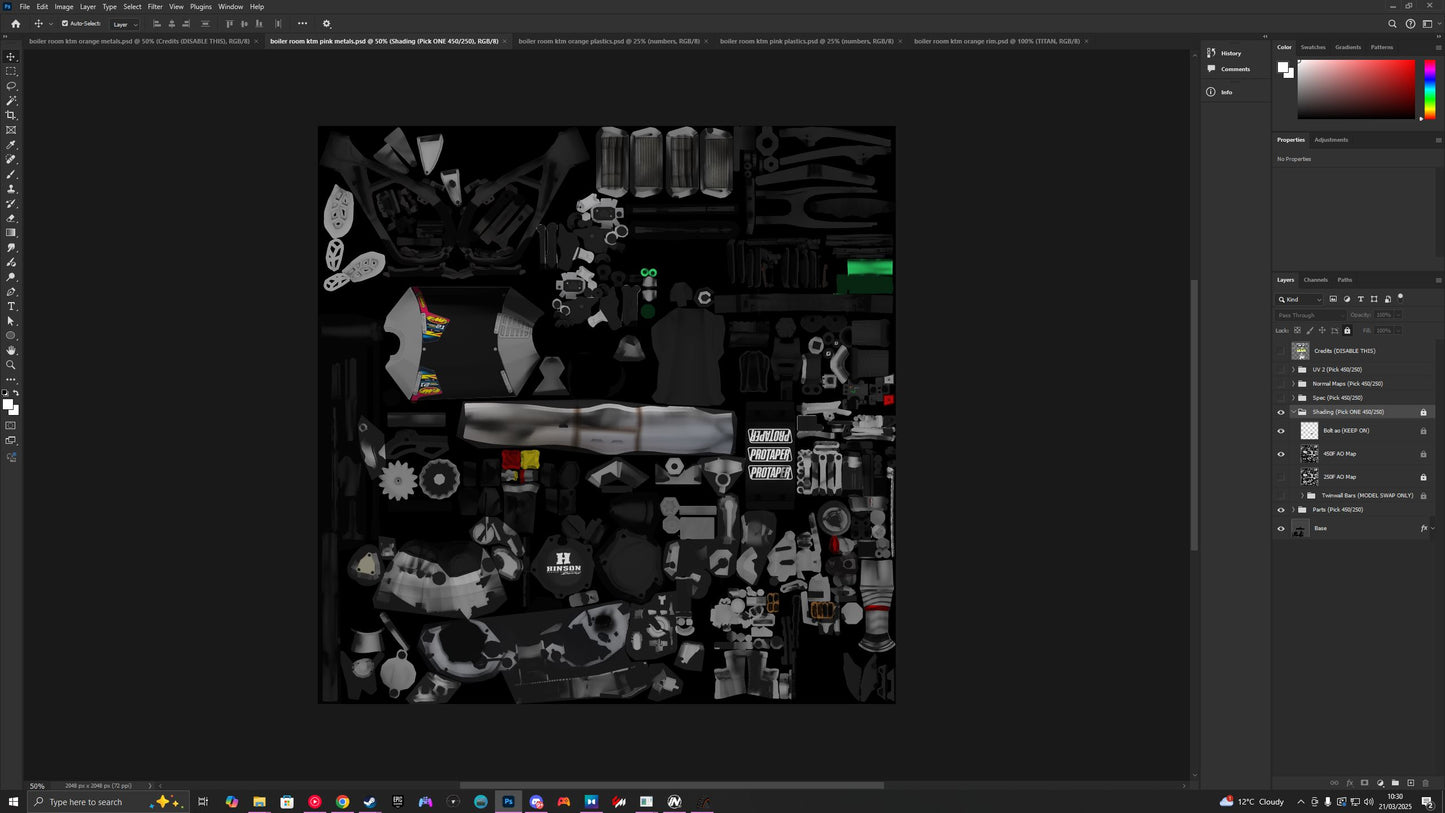Select the Magic Wand tool
Image resolution: width=1445 pixels, height=813 pixels.
click(x=11, y=101)
